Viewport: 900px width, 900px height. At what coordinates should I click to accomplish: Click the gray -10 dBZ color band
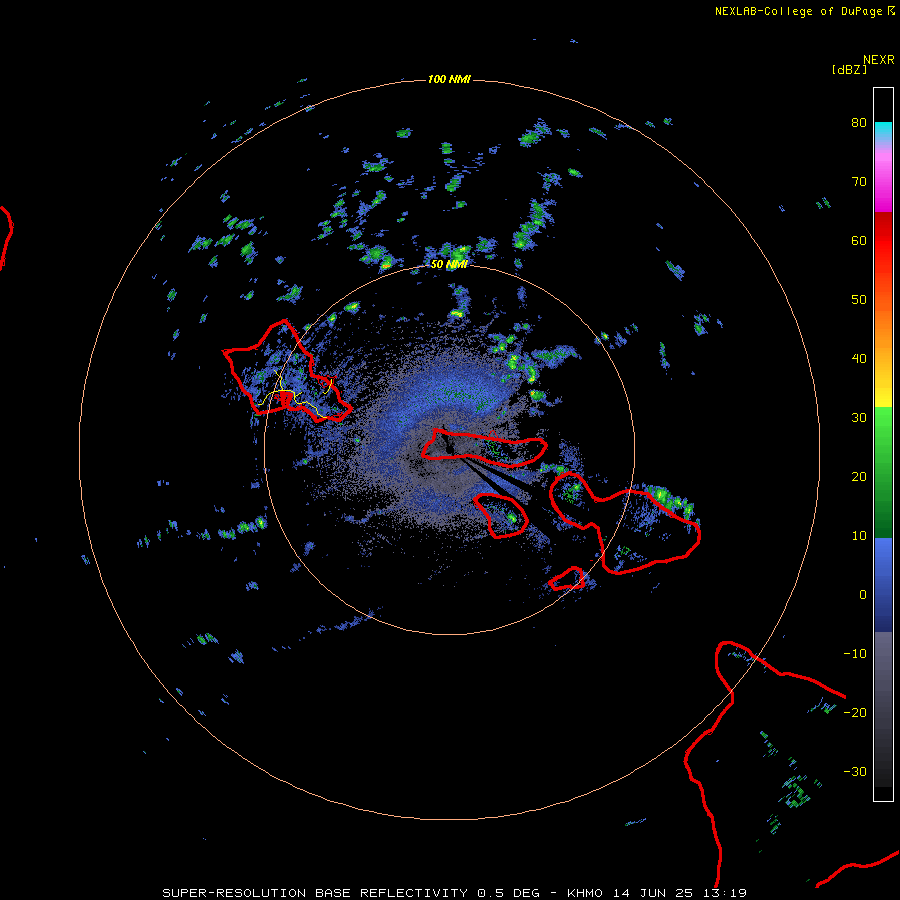pos(883,654)
